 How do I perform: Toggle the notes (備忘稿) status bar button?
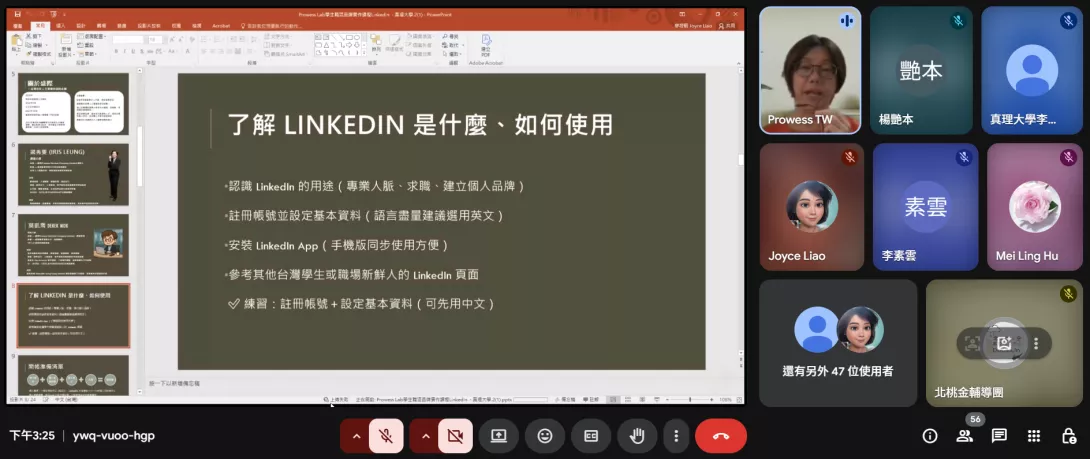coord(566,400)
